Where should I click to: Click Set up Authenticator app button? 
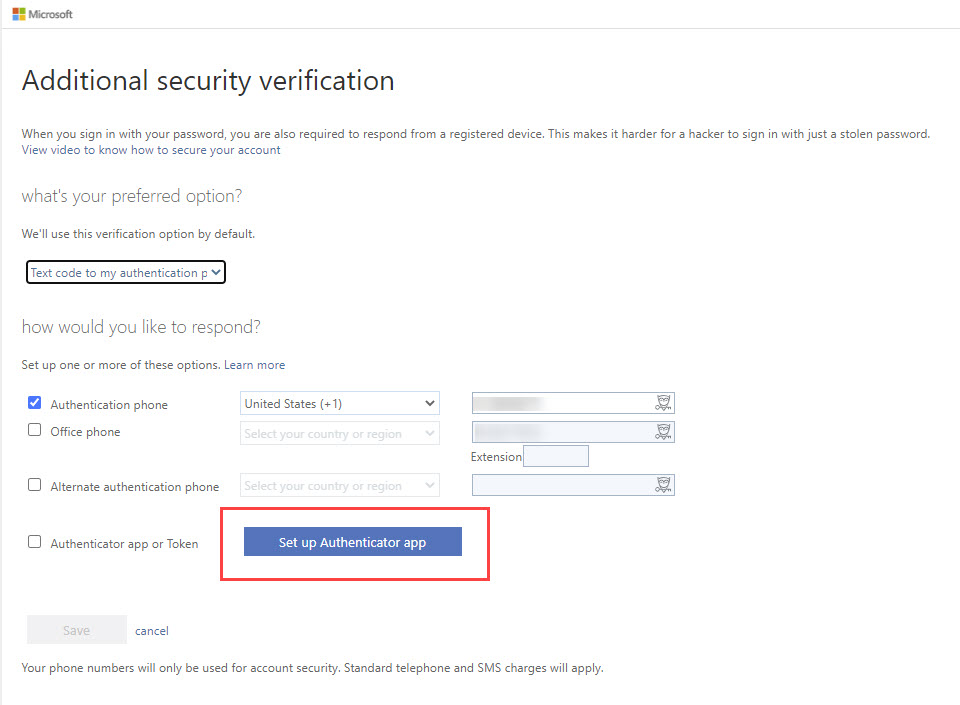pyautogui.click(x=353, y=542)
